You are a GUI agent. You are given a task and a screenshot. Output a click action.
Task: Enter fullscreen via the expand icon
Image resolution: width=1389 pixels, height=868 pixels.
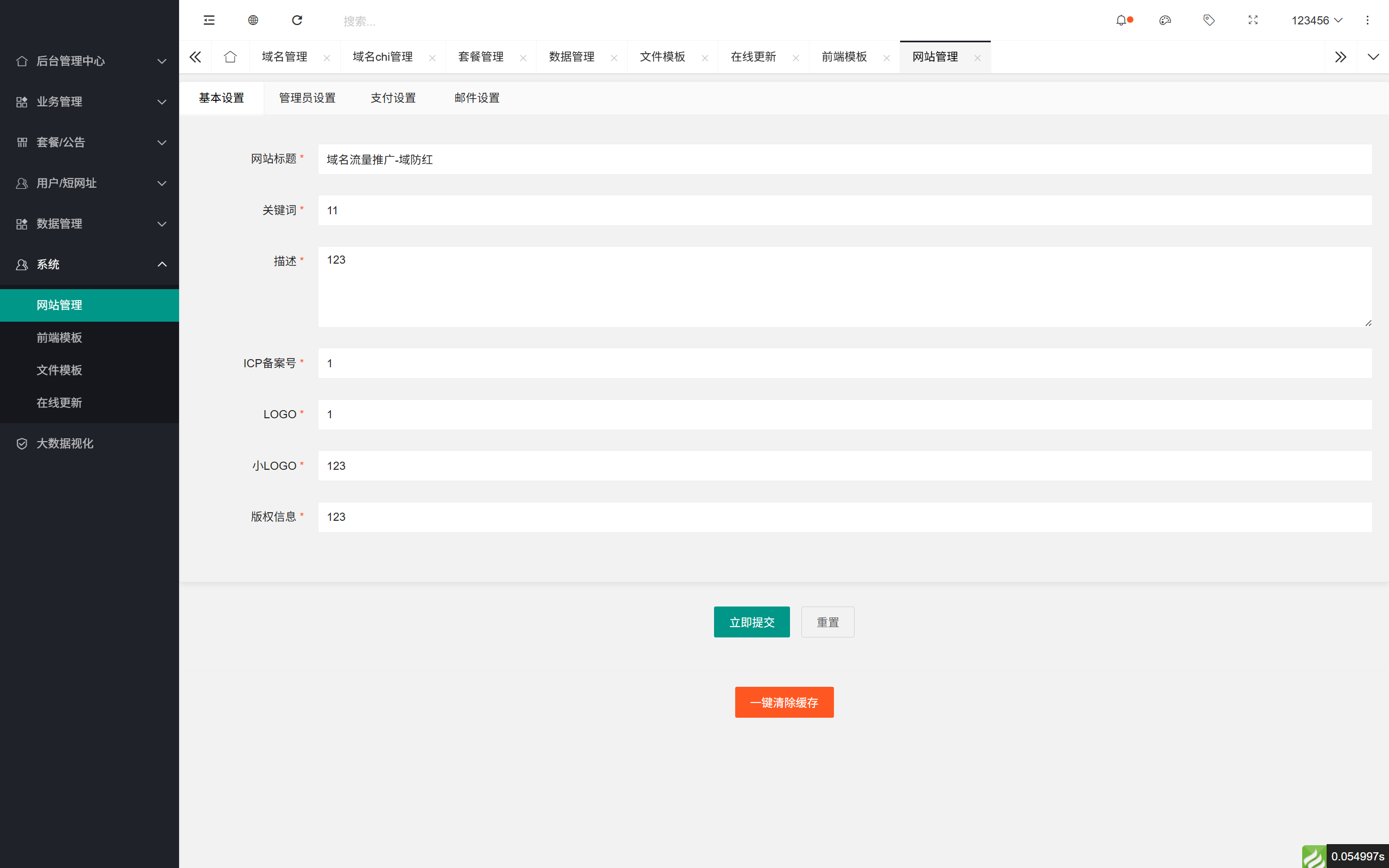coord(1253,20)
